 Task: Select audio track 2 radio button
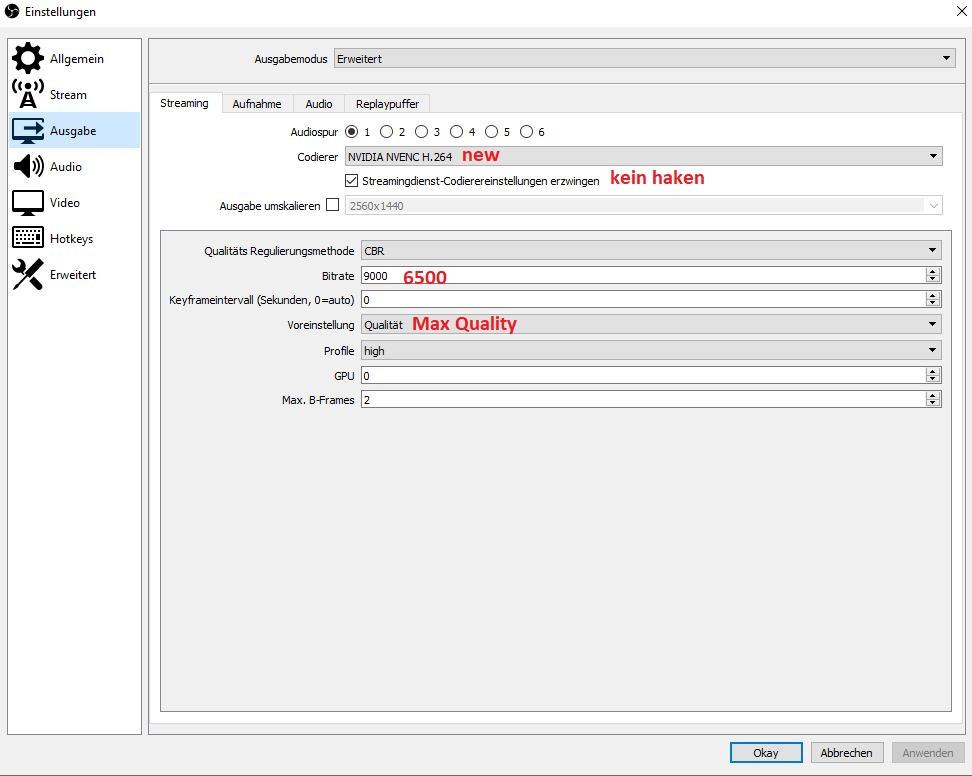[386, 131]
